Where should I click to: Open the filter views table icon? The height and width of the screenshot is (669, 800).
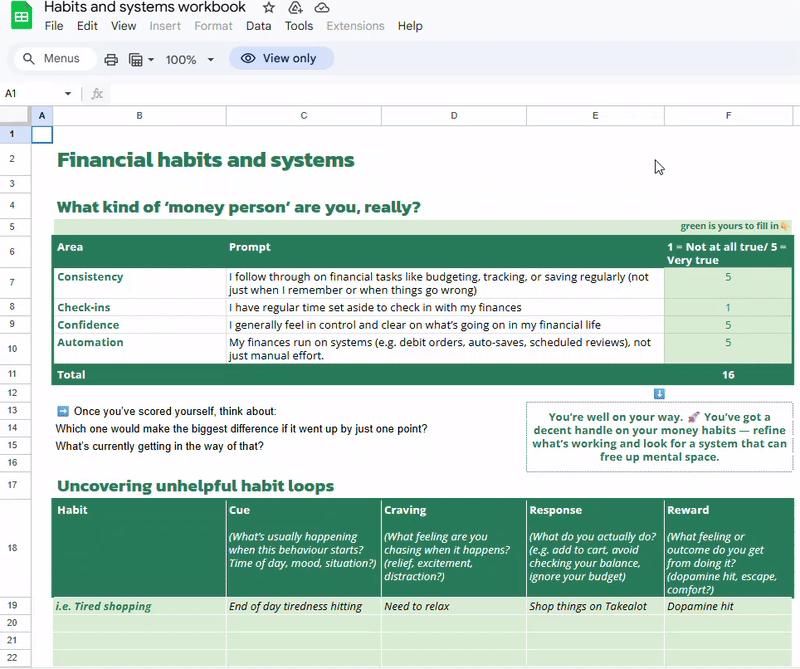(x=136, y=60)
